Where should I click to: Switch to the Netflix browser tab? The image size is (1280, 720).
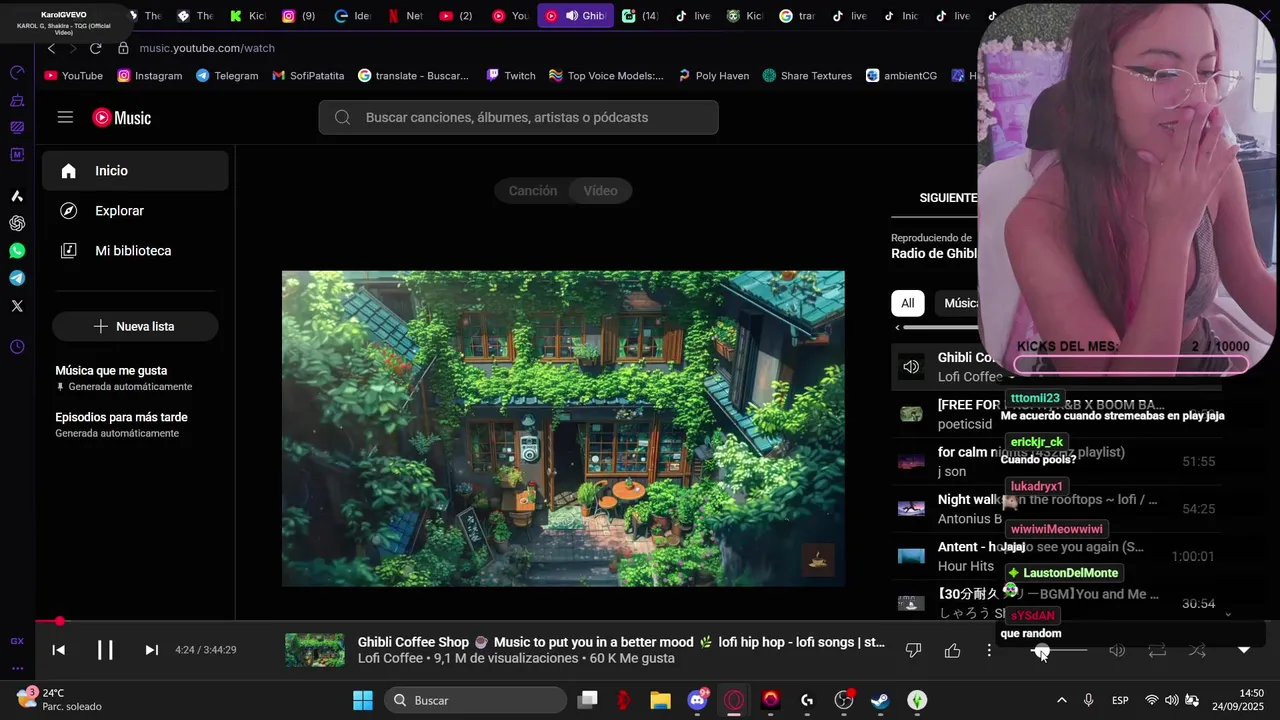(405, 16)
